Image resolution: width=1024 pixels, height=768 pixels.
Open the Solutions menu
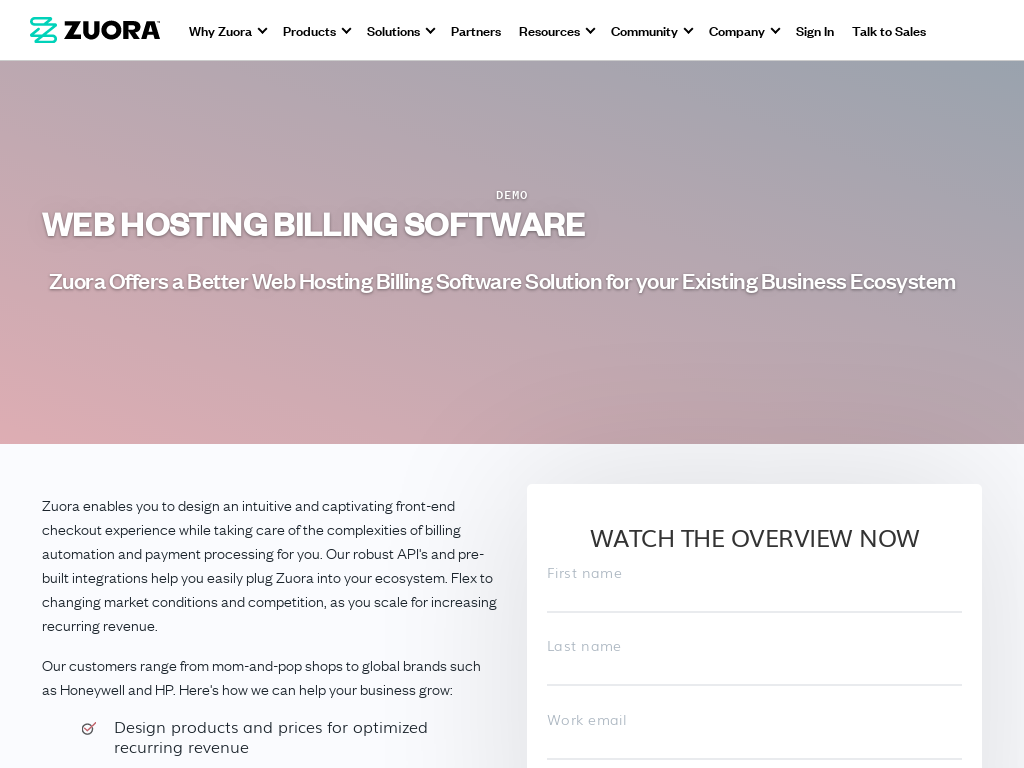tap(393, 31)
